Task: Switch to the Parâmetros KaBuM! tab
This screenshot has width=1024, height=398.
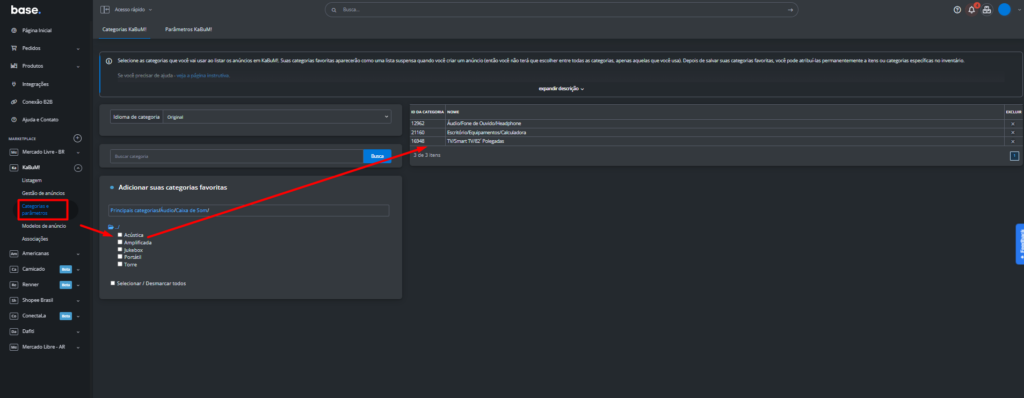Action: (x=189, y=30)
